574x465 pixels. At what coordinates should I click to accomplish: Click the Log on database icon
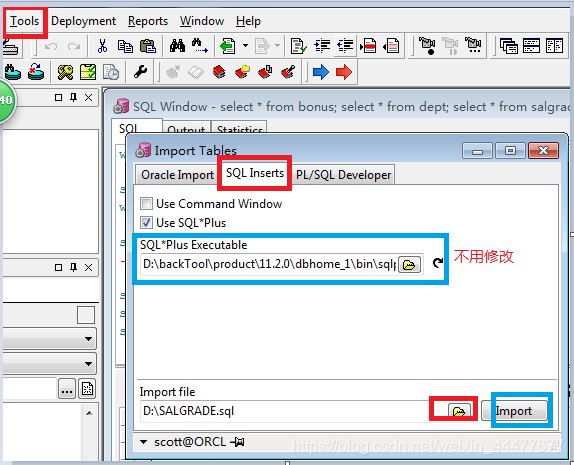[13, 72]
